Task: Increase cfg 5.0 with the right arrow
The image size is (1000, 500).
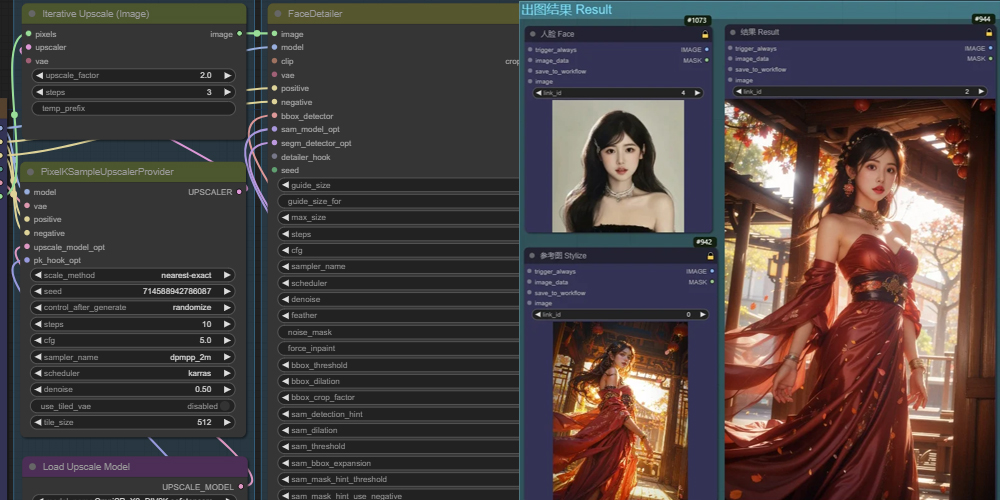Action: click(x=227, y=341)
